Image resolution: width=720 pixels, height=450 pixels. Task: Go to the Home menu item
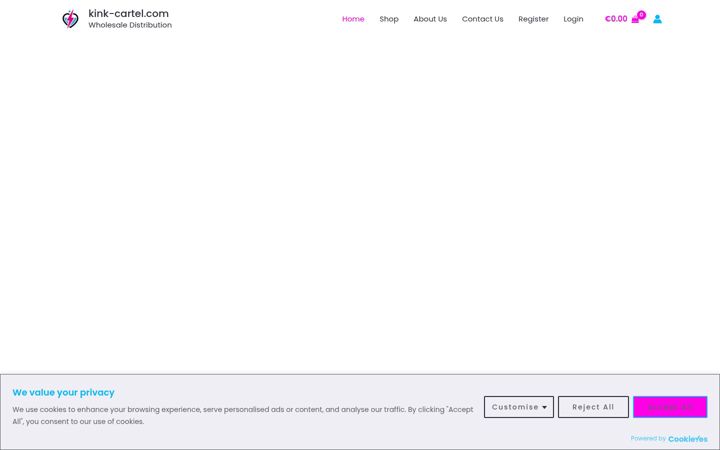tap(353, 19)
